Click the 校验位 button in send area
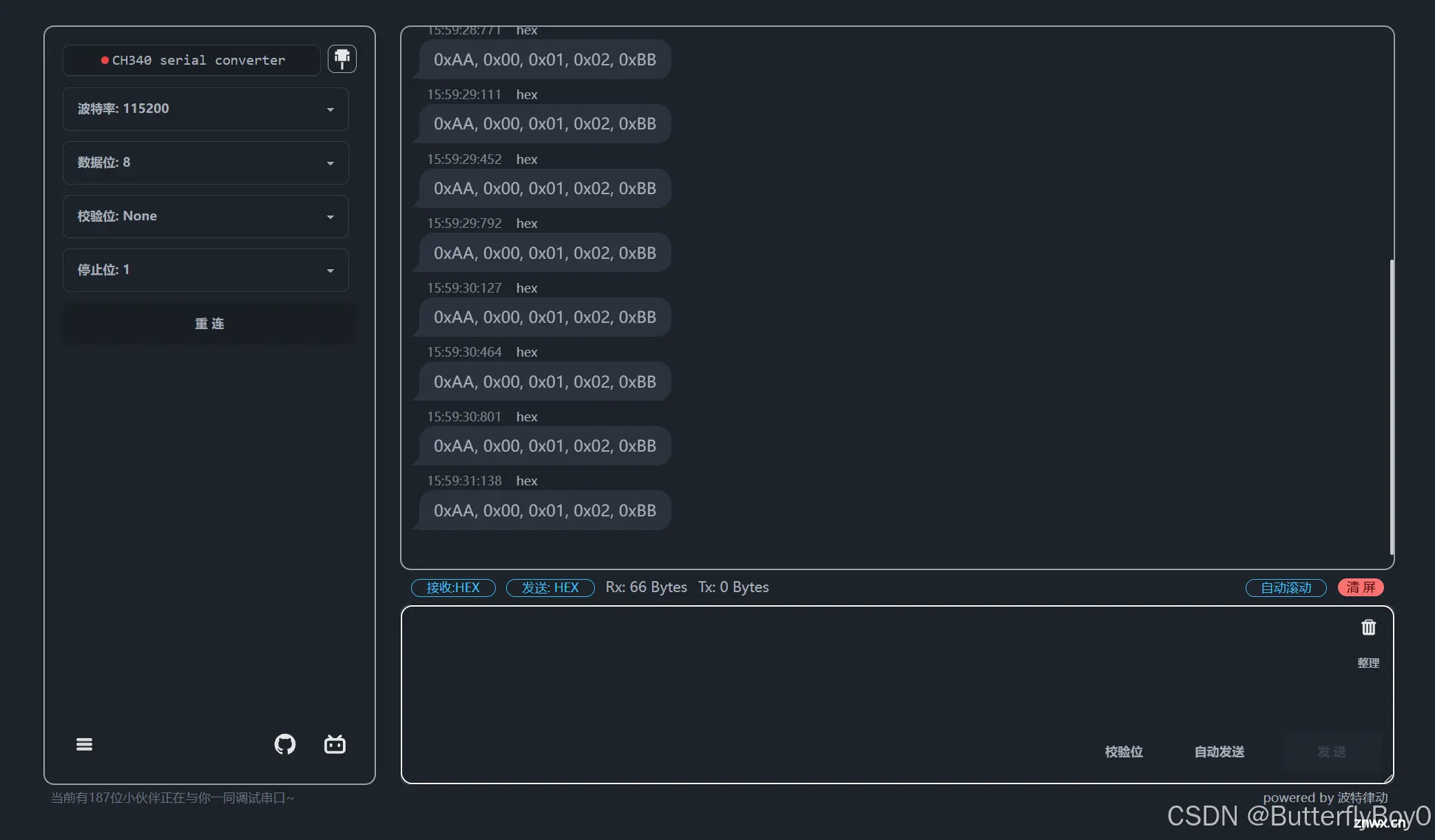This screenshot has height=840, width=1435. pos(1124,752)
